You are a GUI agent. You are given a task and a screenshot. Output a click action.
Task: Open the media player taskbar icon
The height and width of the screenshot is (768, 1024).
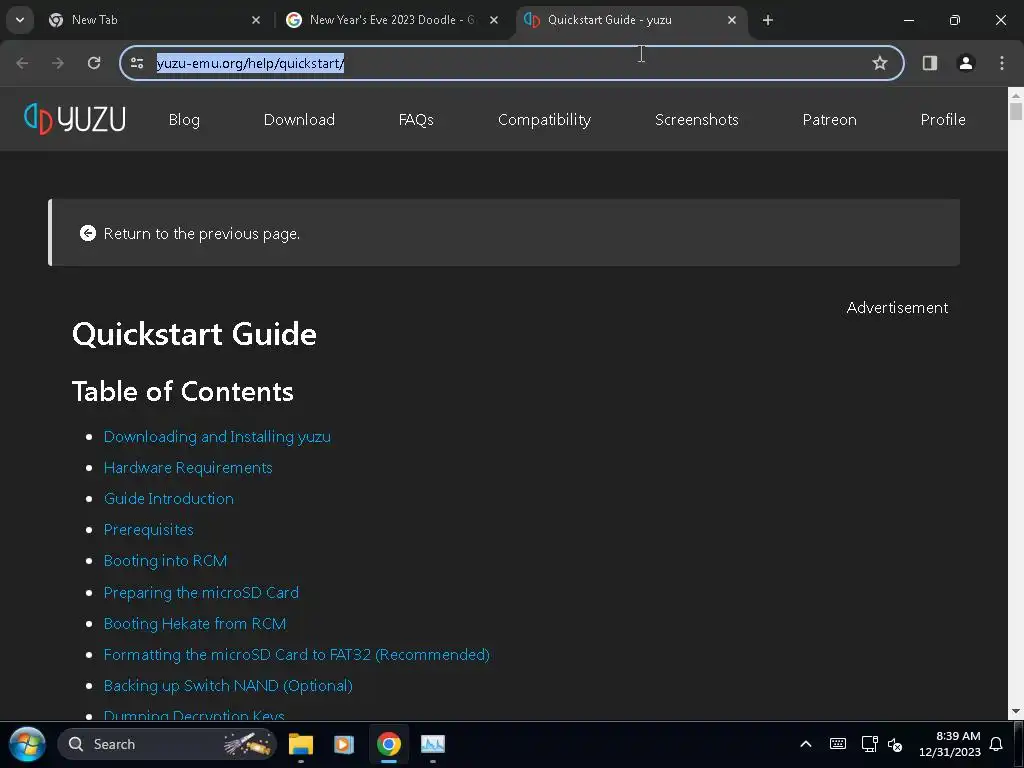pyautogui.click(x=344, y=744)
